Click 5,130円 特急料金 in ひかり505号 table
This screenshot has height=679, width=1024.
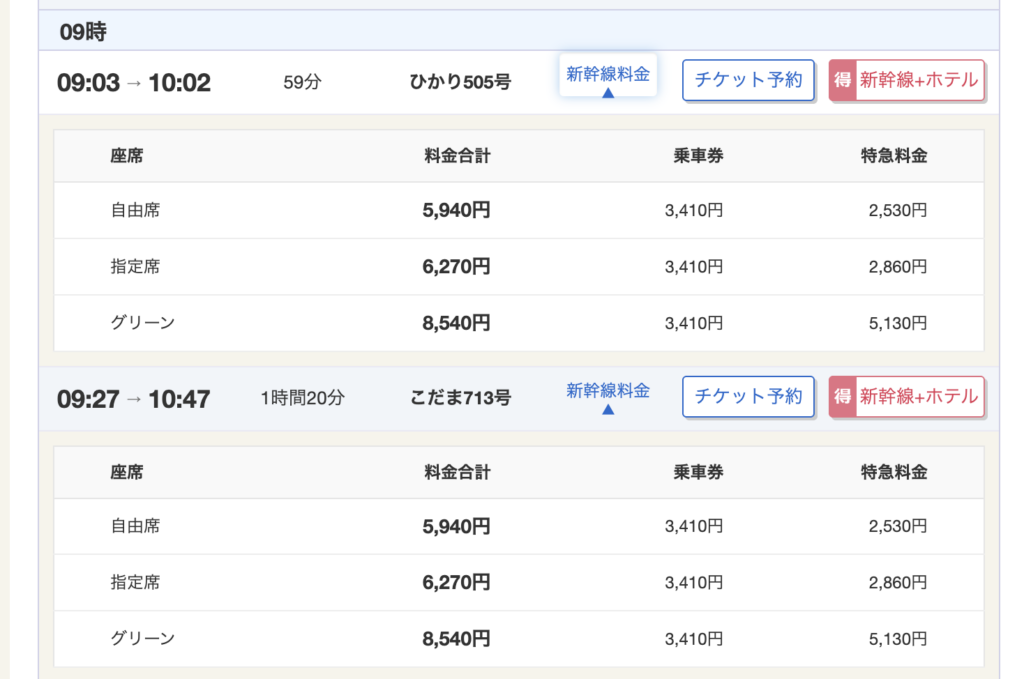[x=898, y=323]
